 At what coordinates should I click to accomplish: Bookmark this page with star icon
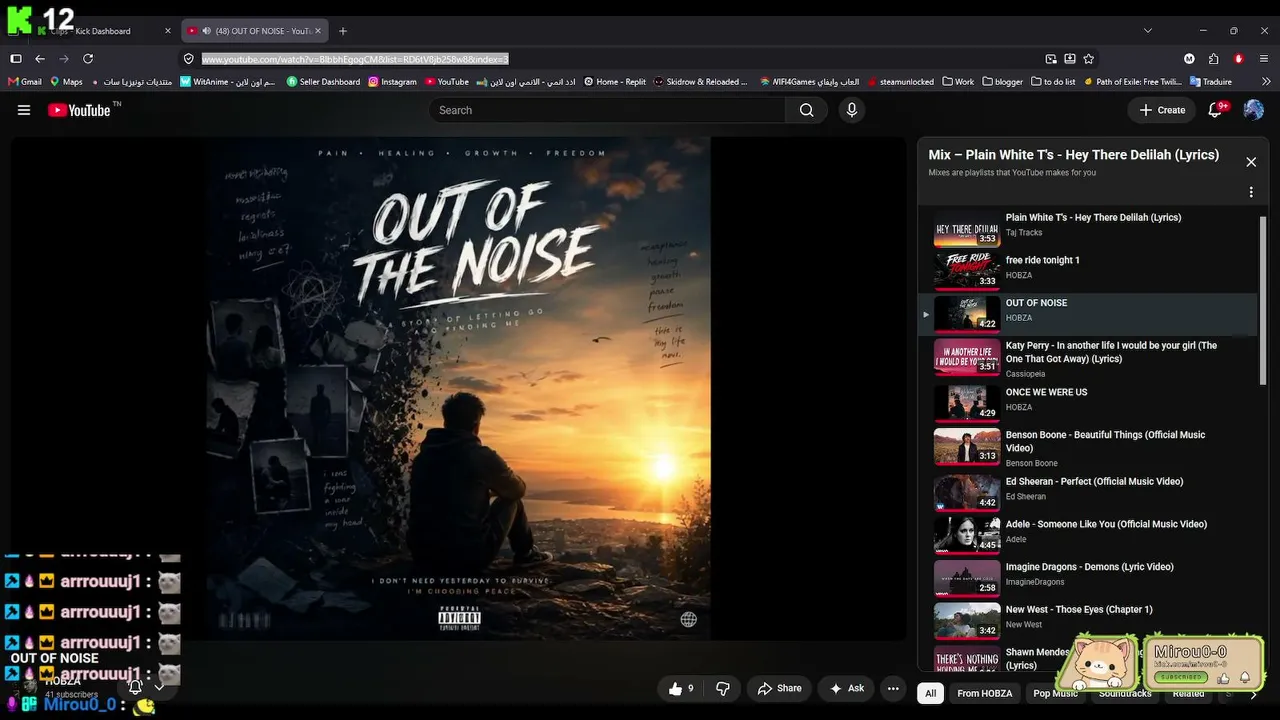click(x=1089, y=59)
